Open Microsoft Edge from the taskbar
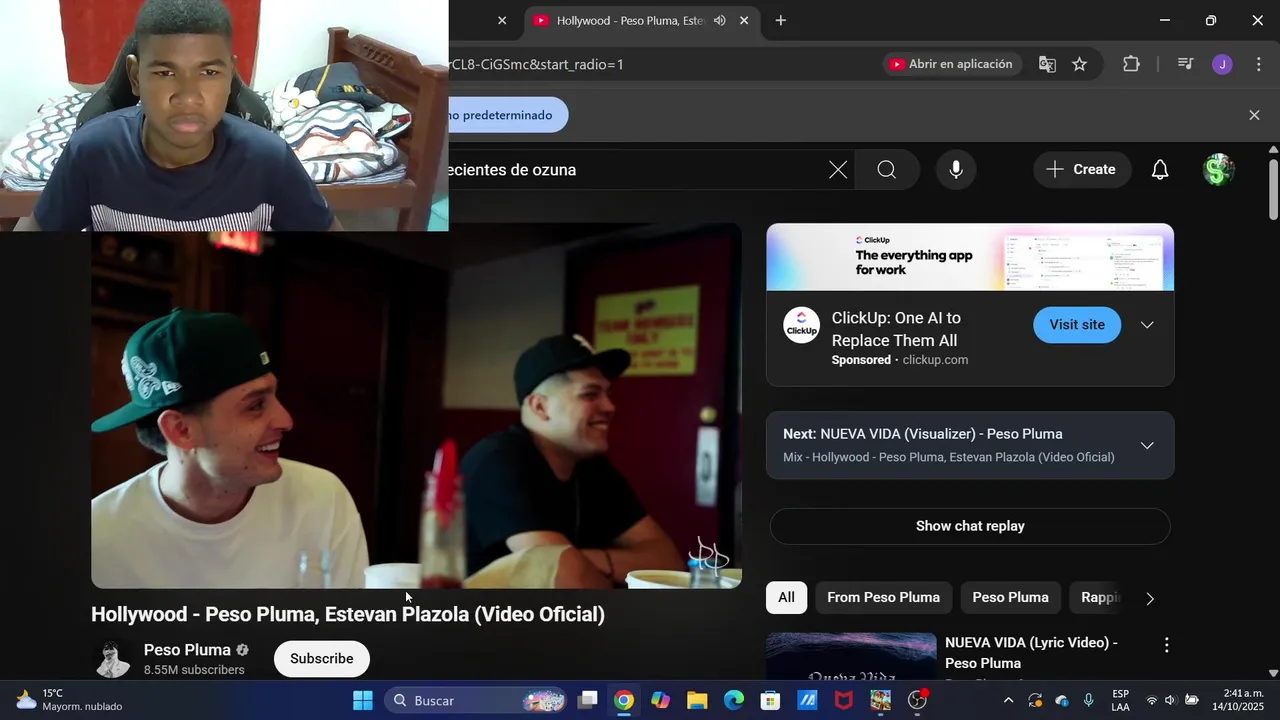1280x720 pixels. [x=734, y=700]
